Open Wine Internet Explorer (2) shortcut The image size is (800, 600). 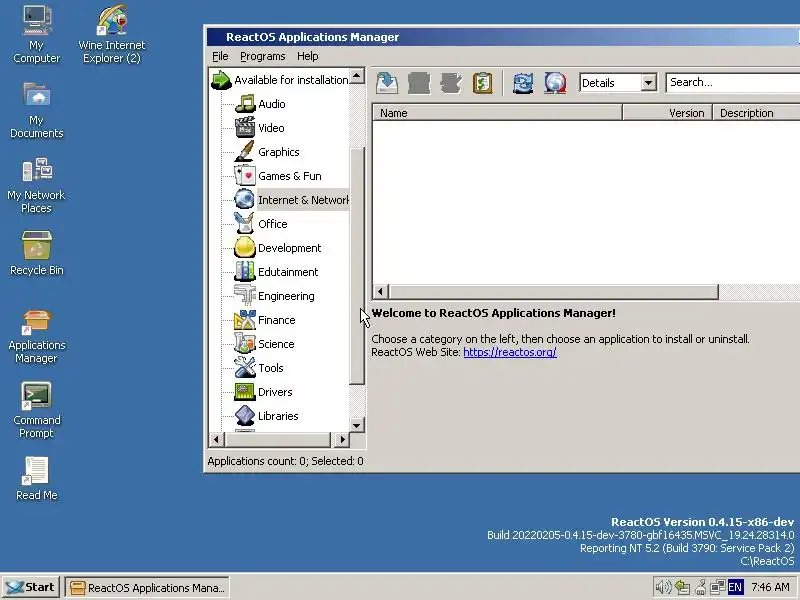click(x=112, y=34)
